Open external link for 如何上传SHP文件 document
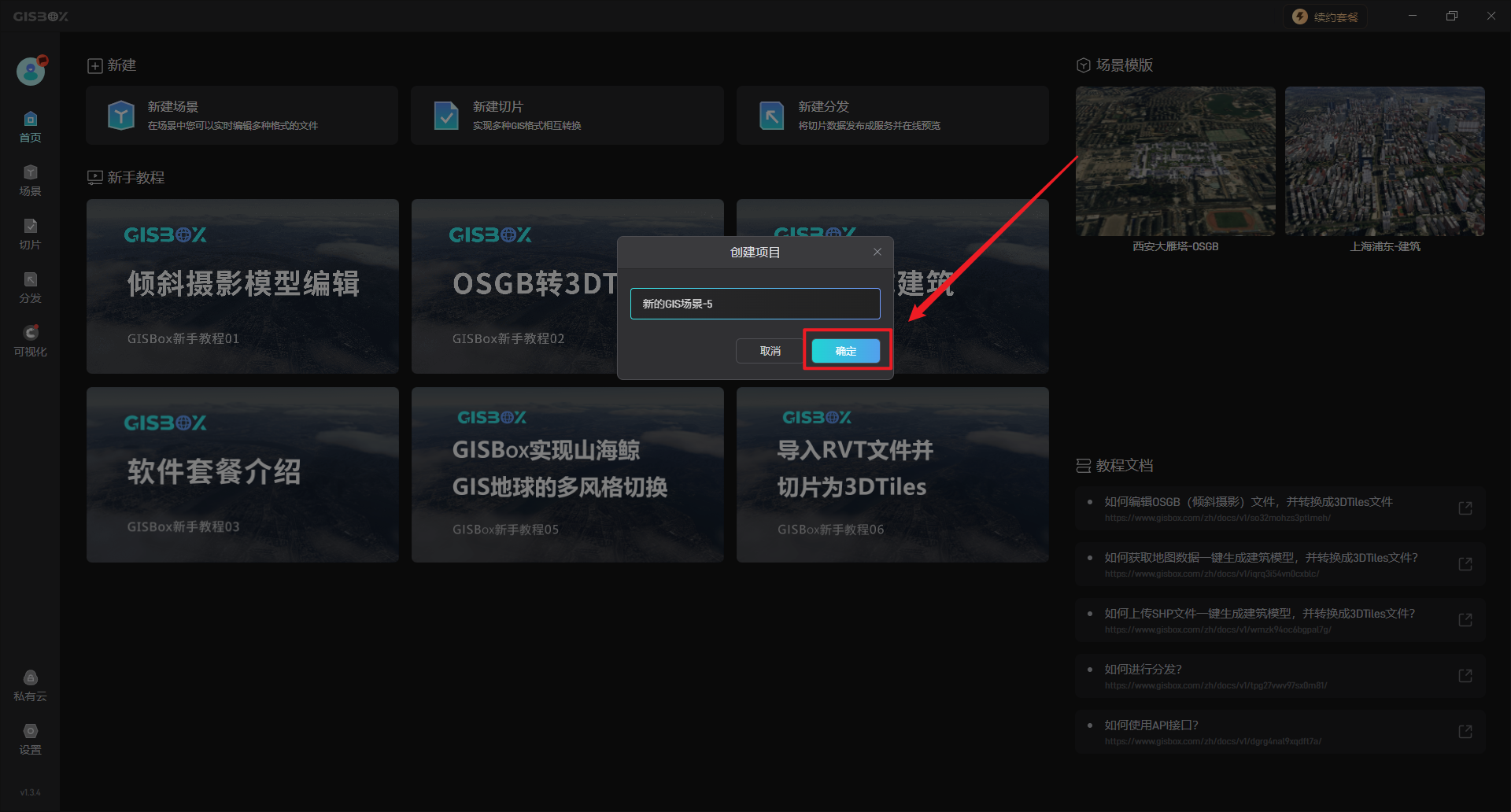The height and width of the screenshot is (812, 1511). point(1465,620)
